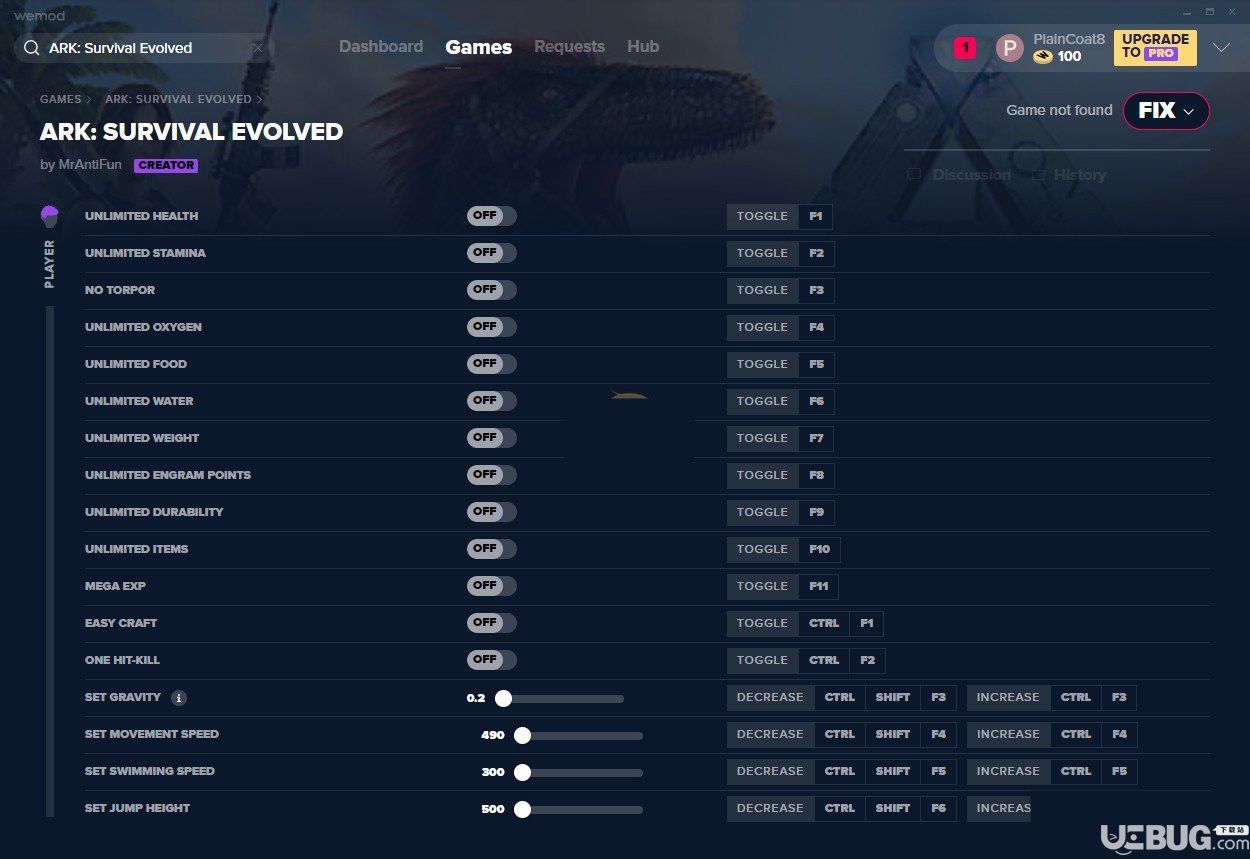Adjust the Set Movement Speed slider
1250x859 pixels.
point(579,735)
